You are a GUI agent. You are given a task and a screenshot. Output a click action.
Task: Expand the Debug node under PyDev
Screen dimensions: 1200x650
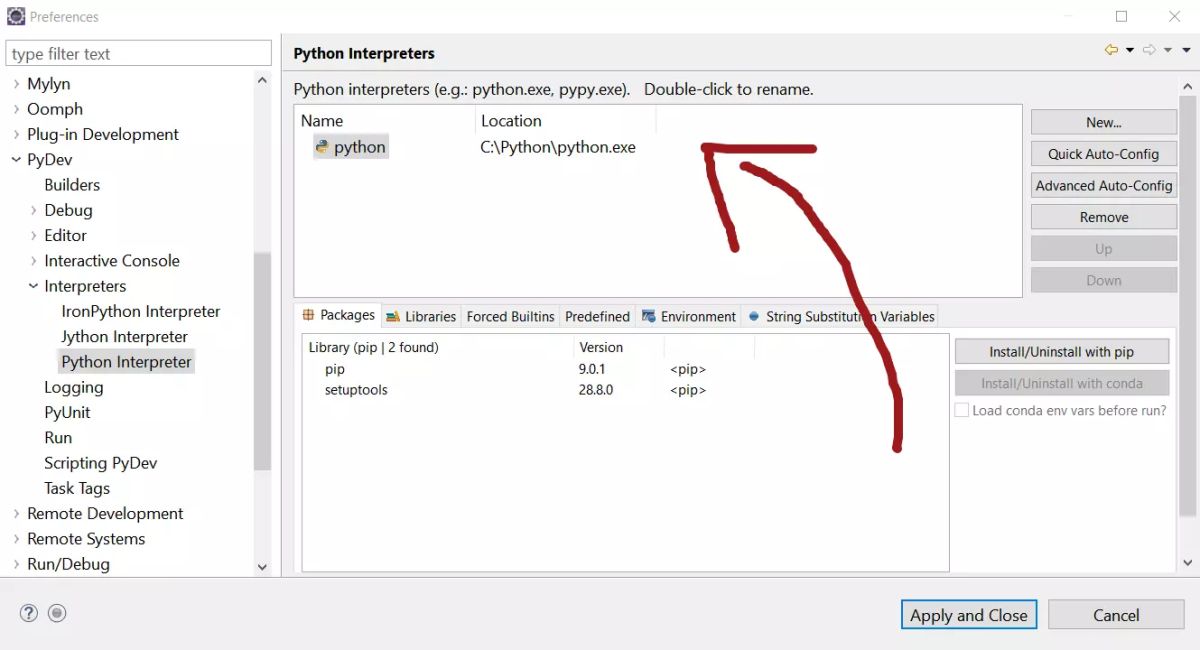33,210
